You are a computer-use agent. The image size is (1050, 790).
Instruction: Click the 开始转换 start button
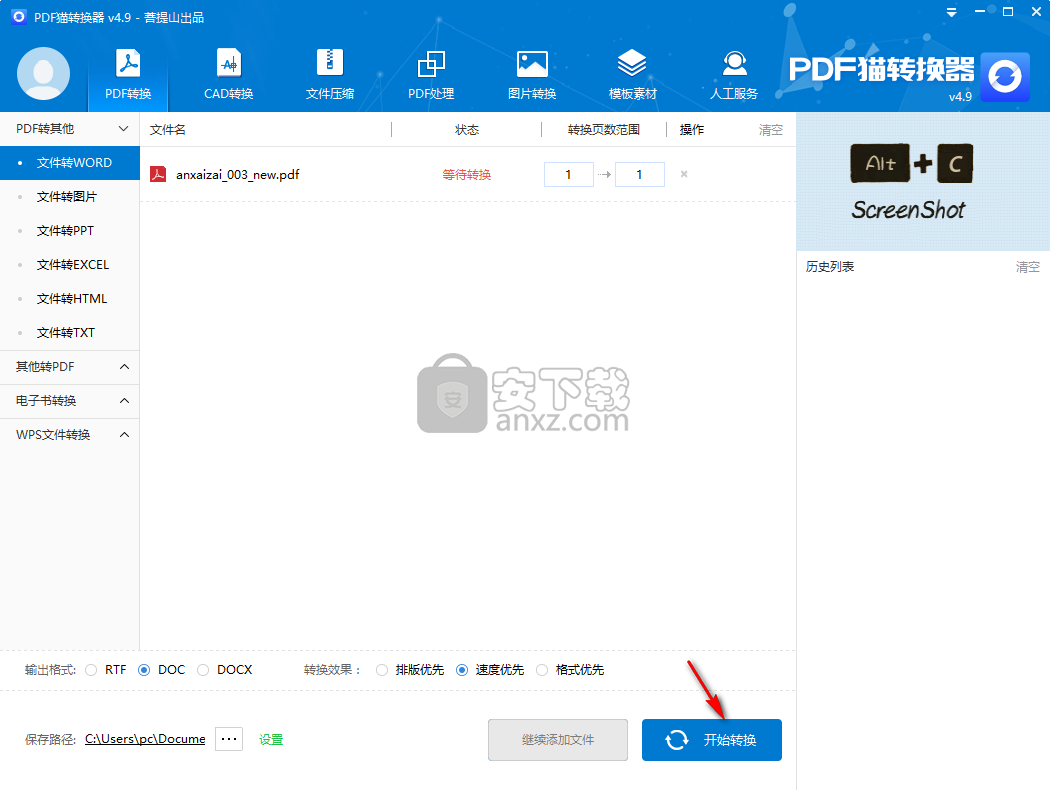coord(711,740)
